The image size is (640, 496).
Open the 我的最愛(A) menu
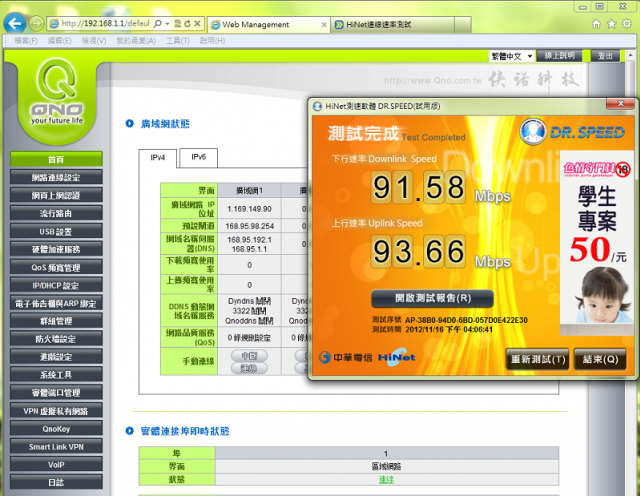(x=136, y=41)
